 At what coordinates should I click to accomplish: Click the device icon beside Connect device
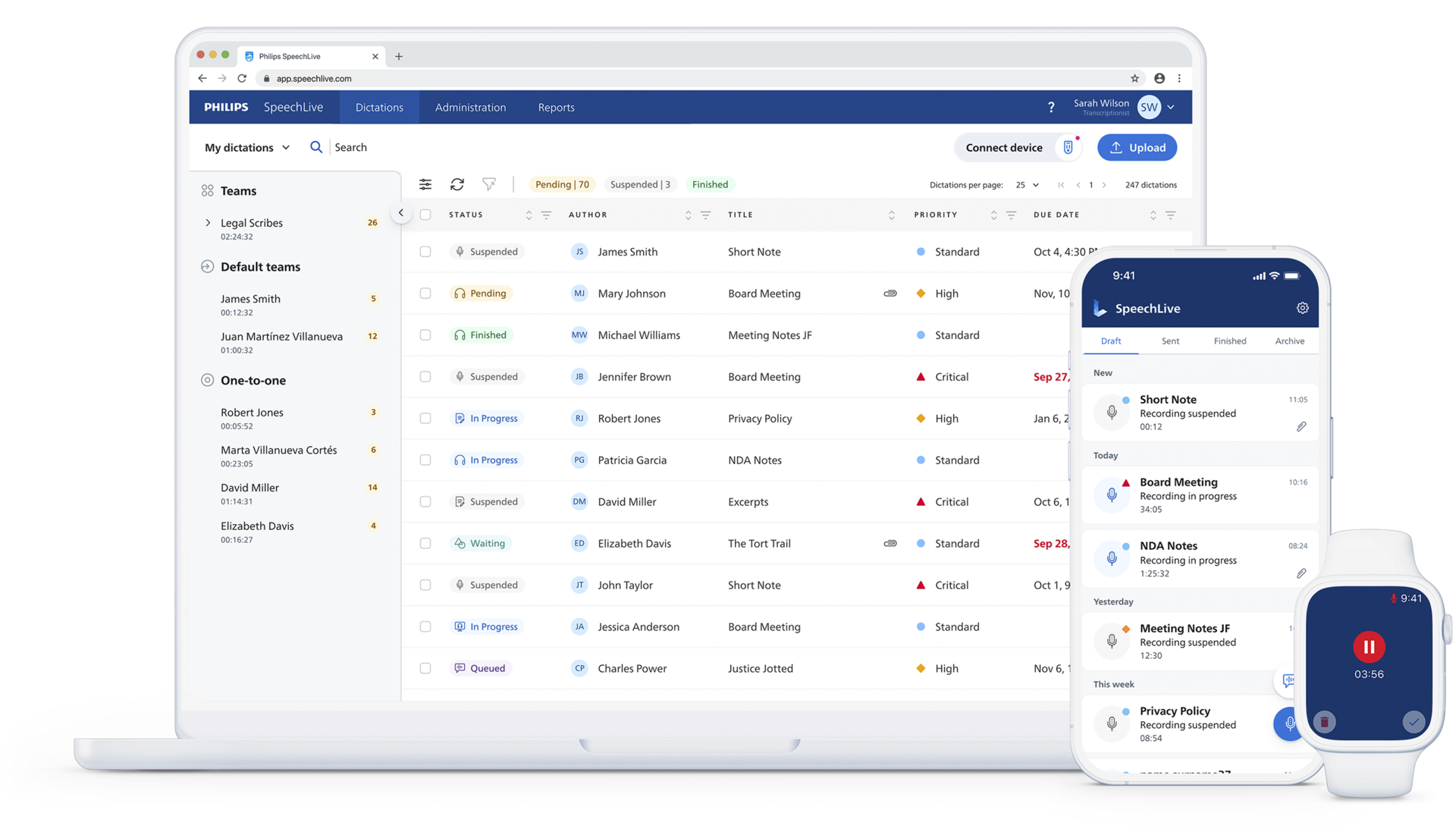tap(1068, 147)
